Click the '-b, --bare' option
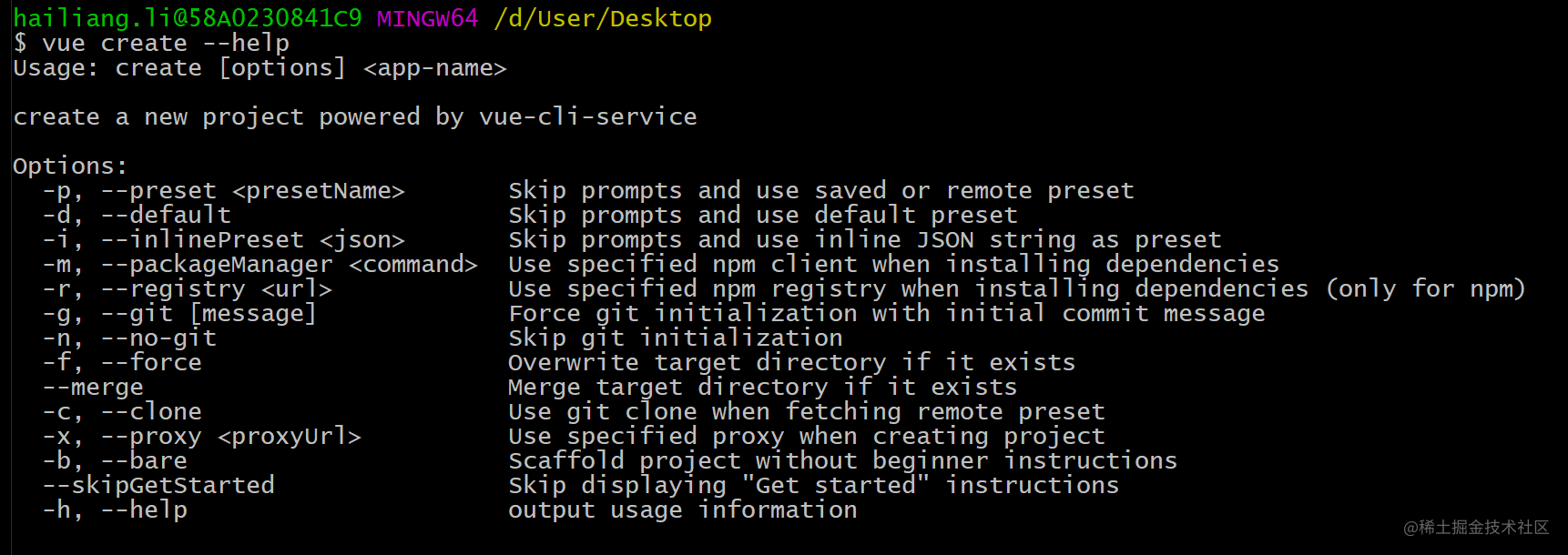The image size is (1568, 555). tap(115, 461)
